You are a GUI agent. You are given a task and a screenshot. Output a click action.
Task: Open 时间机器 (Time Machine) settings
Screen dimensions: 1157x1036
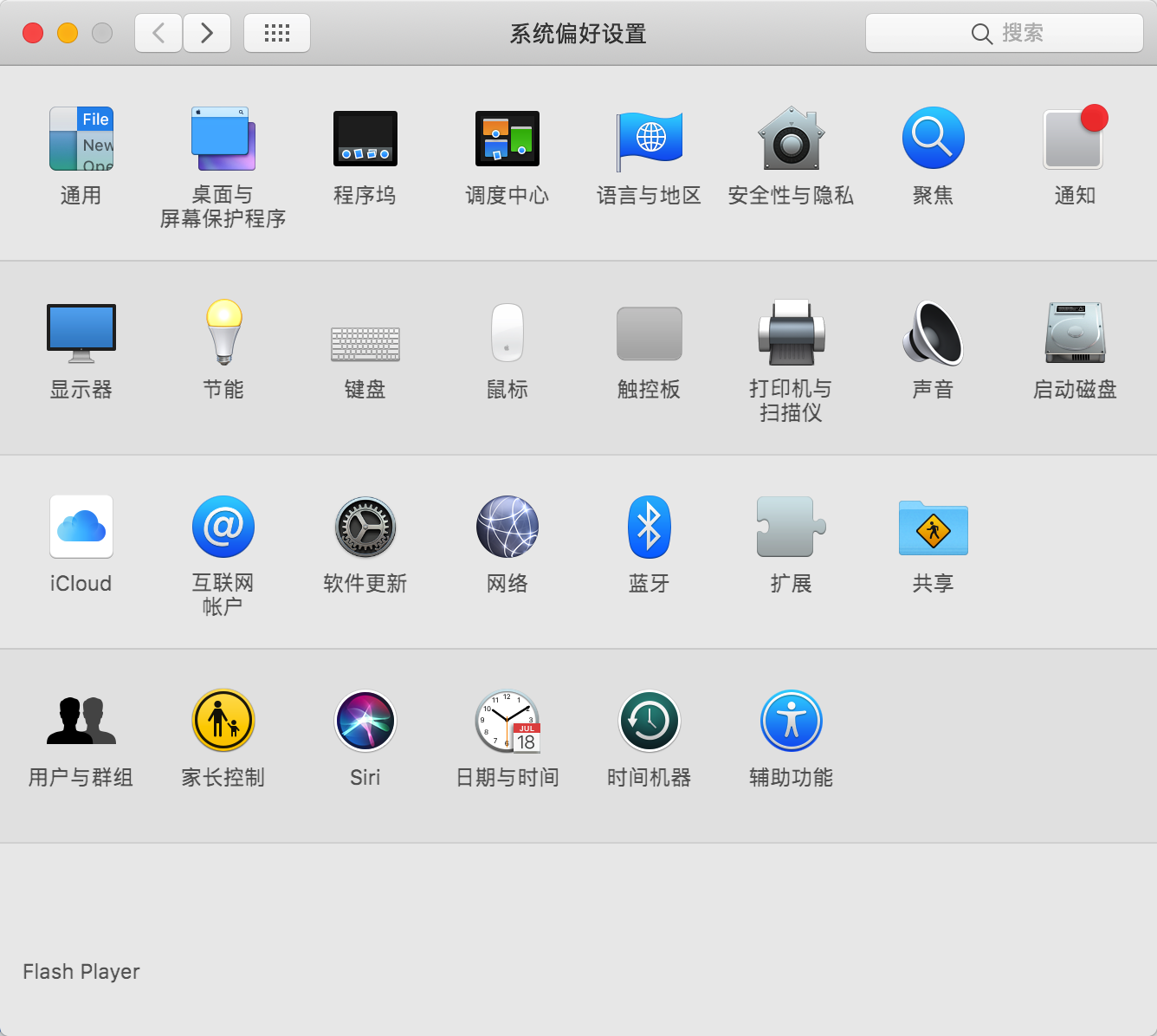click(649, 721)
